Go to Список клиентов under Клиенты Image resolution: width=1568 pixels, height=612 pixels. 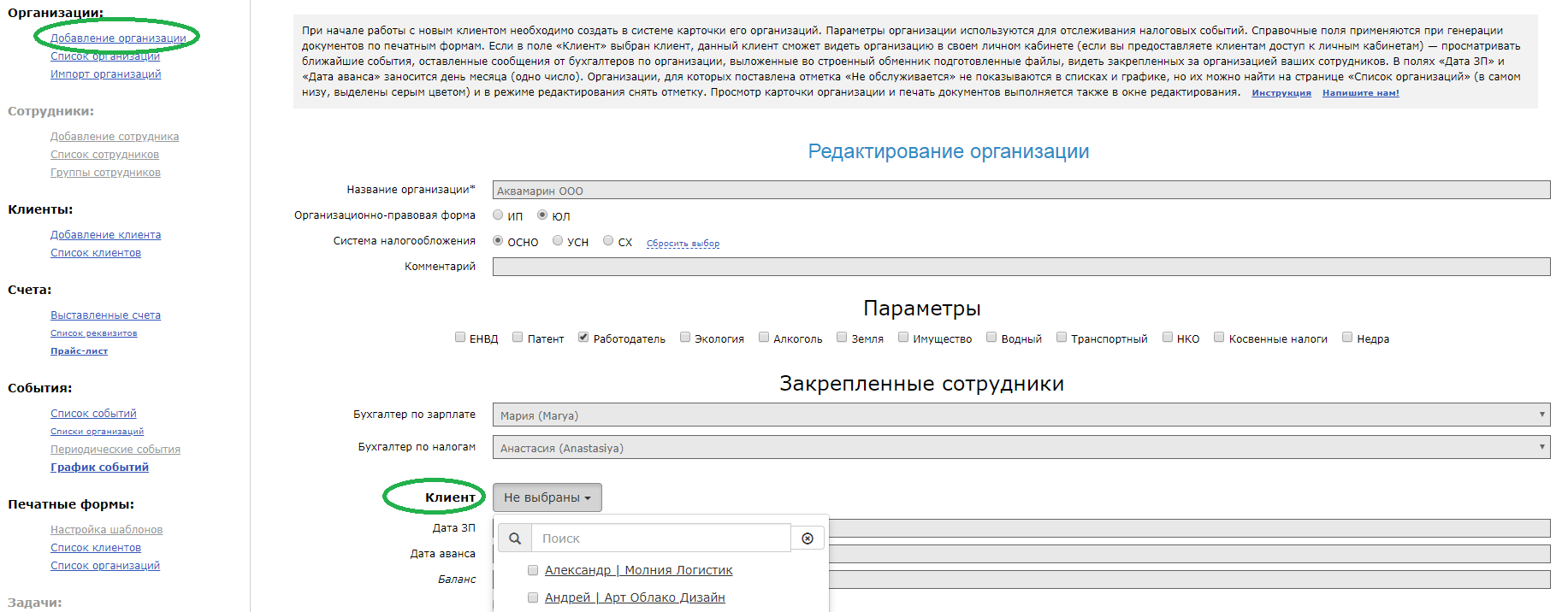(x=96, y=253)
